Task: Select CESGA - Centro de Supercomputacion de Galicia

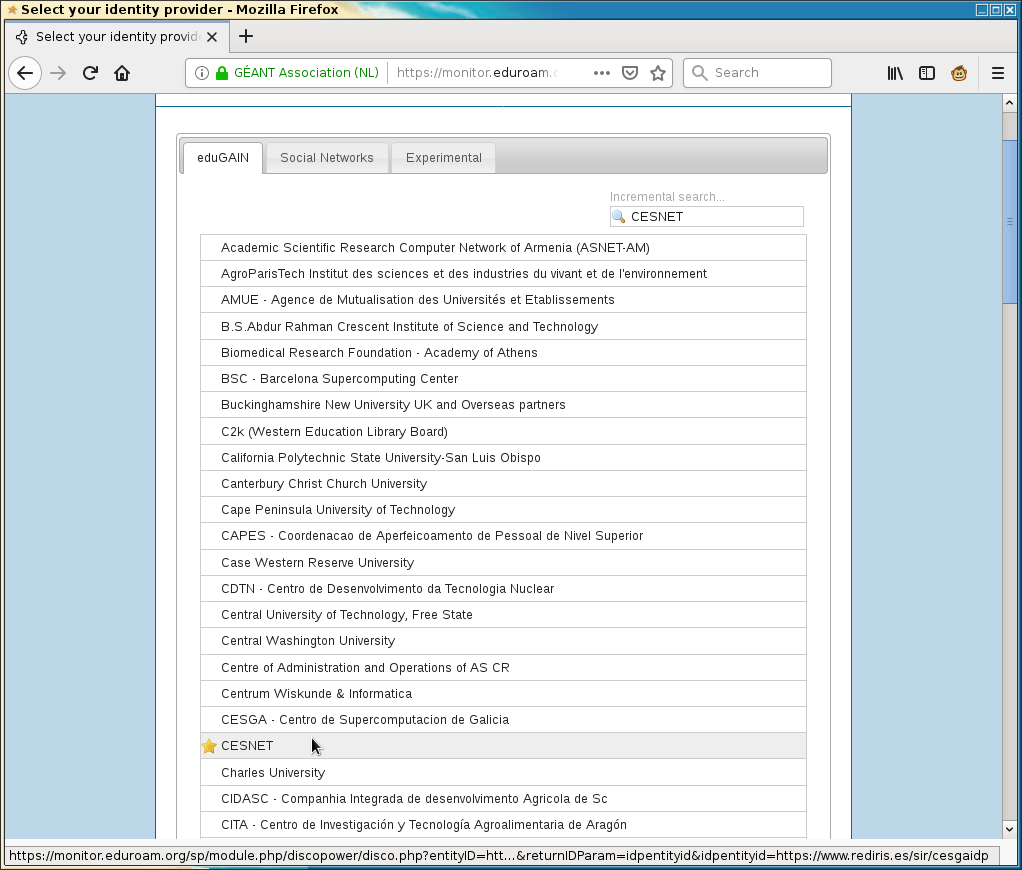Action: tap(503, 719)
